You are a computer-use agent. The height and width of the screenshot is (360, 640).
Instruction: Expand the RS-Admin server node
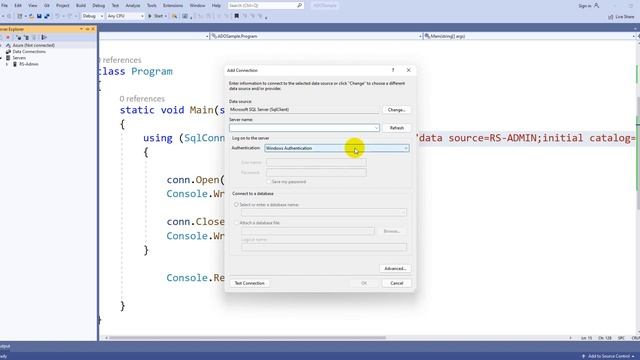[x=7, y=64]
